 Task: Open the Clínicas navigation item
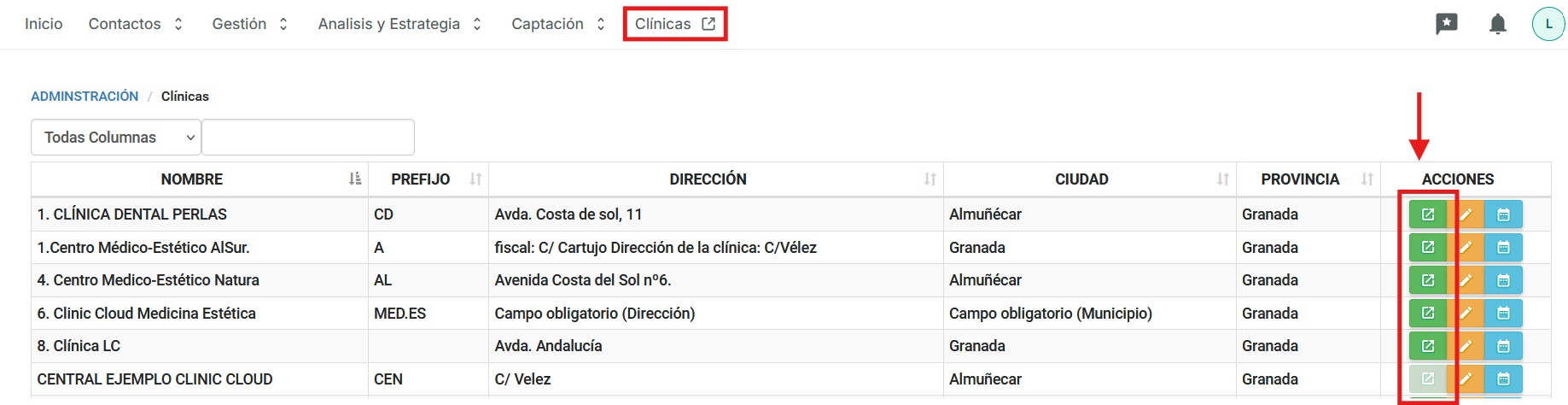(674, 24)
